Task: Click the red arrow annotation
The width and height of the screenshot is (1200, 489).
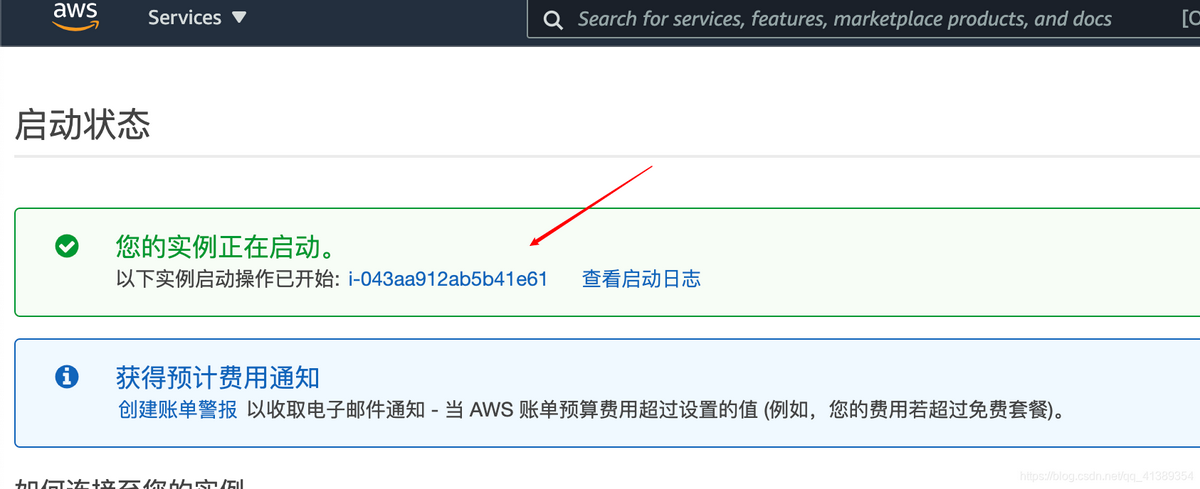Action: click(591, 205)
